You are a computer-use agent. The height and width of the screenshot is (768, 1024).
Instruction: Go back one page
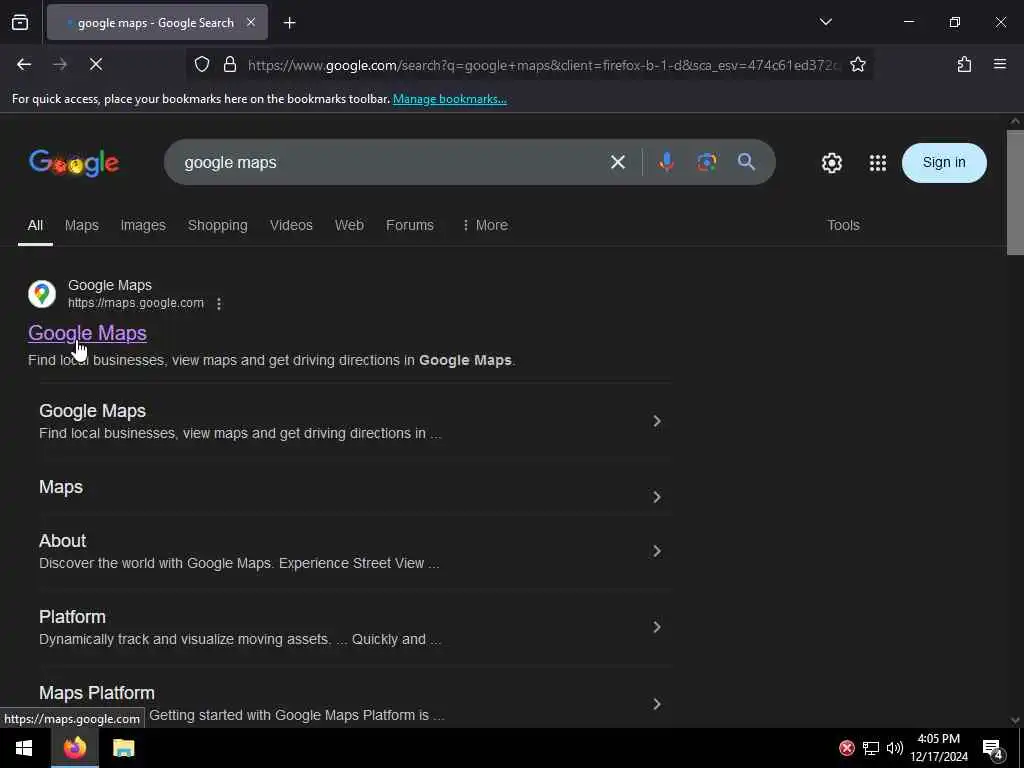pyautogui.click(x=24, y=64)
